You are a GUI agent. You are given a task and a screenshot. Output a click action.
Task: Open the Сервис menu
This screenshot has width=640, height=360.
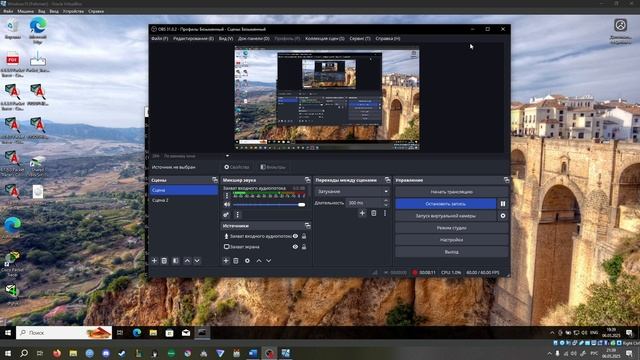pyautogui.click(x=360, y=38)
